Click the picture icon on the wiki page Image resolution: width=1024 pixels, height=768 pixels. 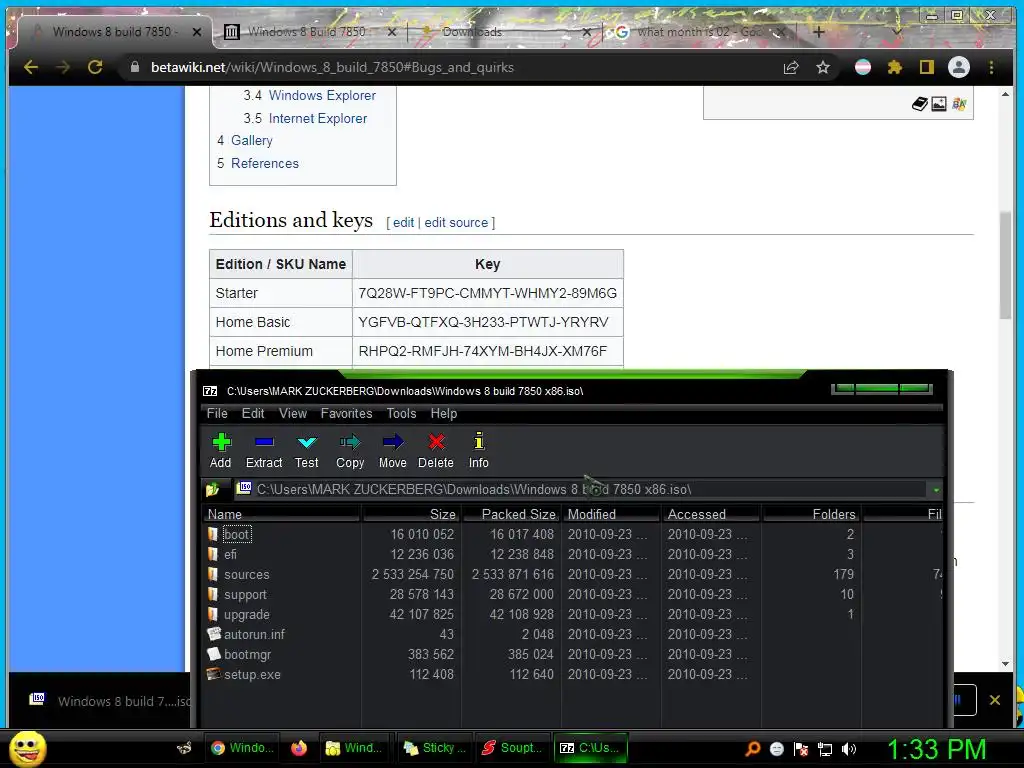click(939, 104)
